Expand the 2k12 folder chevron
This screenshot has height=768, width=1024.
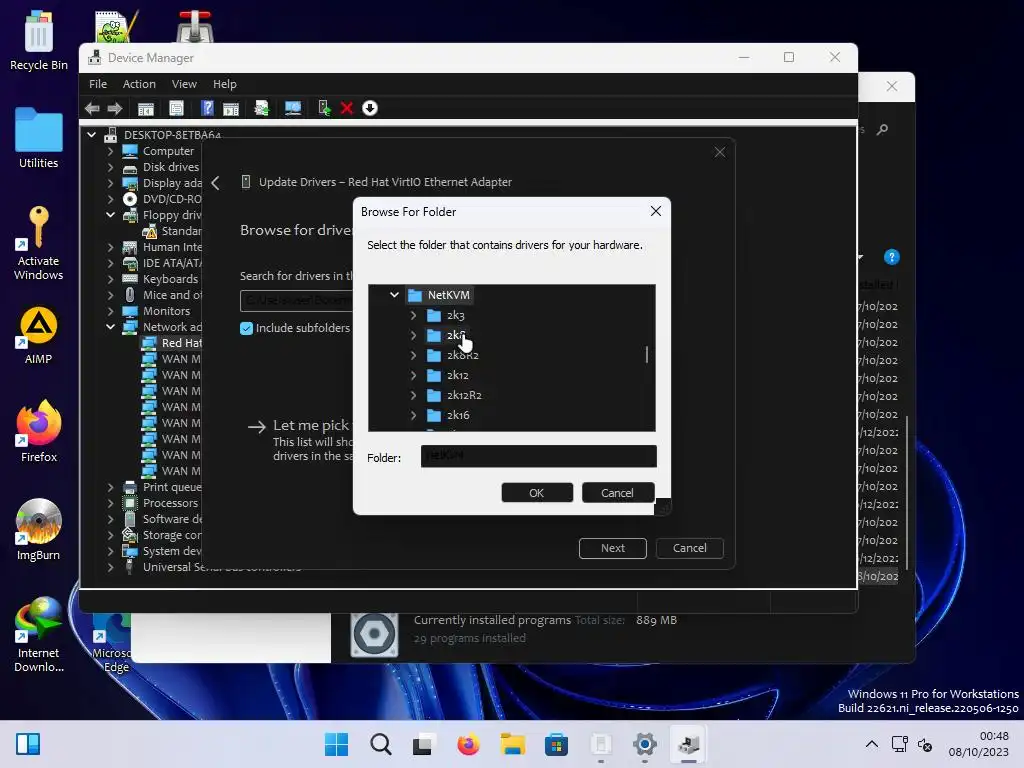[x=413, y=376]
